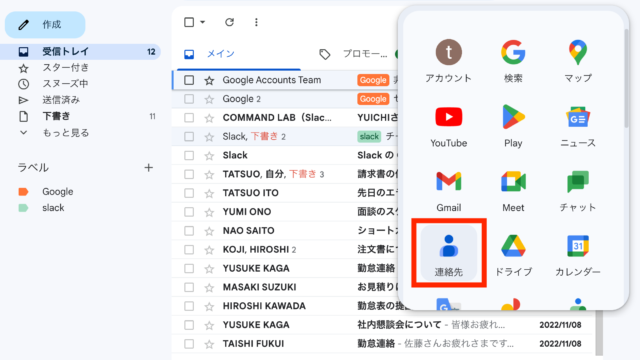The height and width of the screenshot is (360, 640).
Task: Click the refresh mail icon
Action: pyautogui.click(x=229, y=22)
